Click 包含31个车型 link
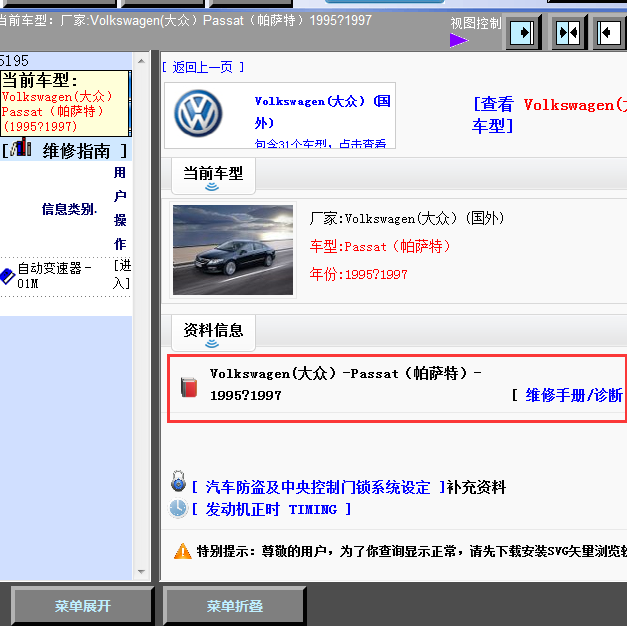The height and width of the screenshot is (626, 627). 320,143
